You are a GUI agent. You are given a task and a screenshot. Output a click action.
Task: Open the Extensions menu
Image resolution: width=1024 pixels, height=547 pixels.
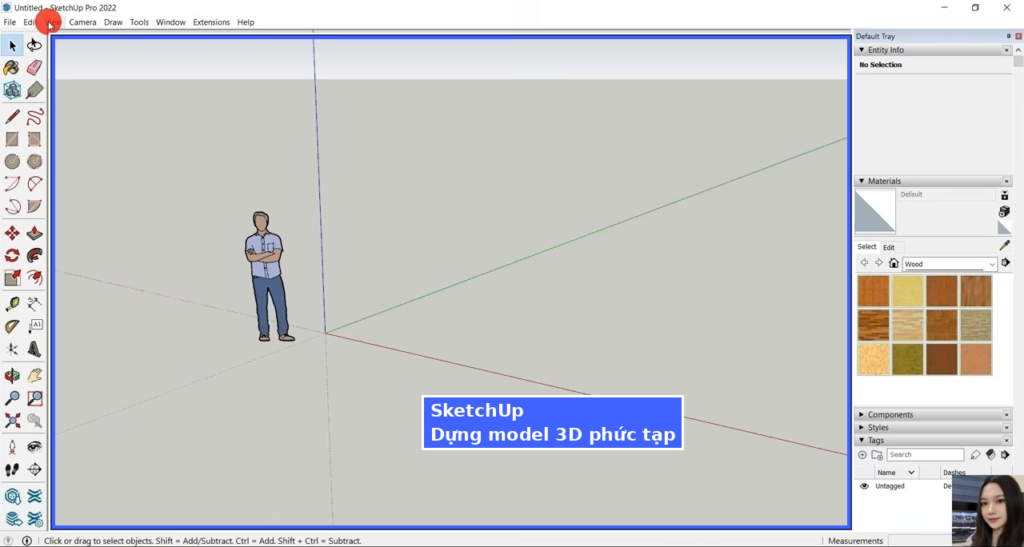click(x=211, y=22)
